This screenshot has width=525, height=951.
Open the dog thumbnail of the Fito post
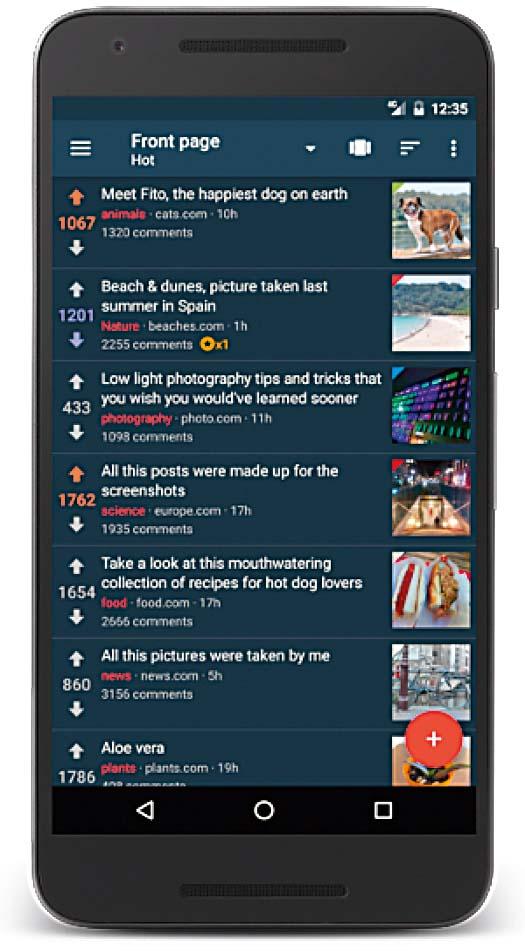click(x=431, y=221)
